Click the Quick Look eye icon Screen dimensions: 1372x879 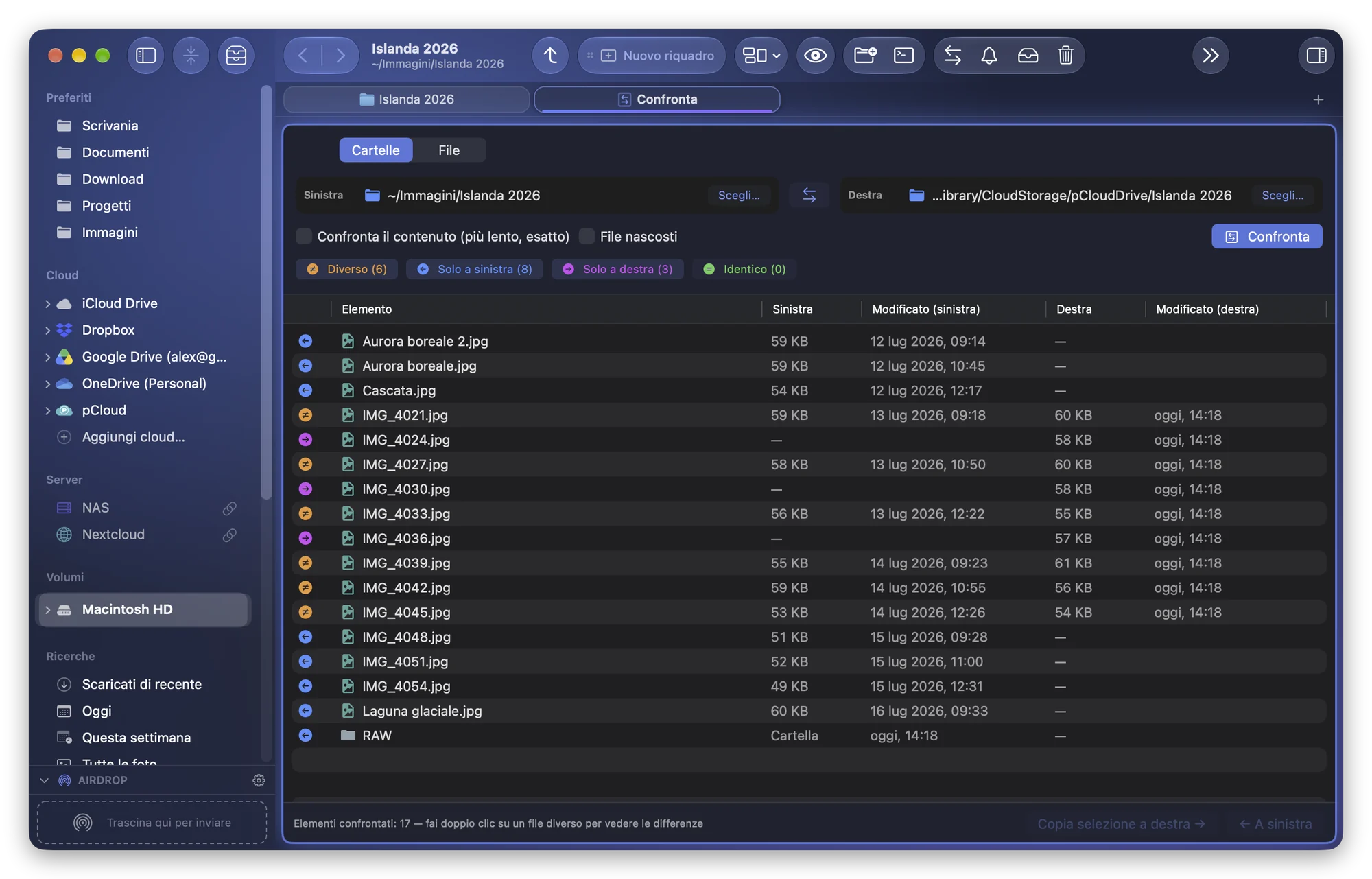(815, 56)
